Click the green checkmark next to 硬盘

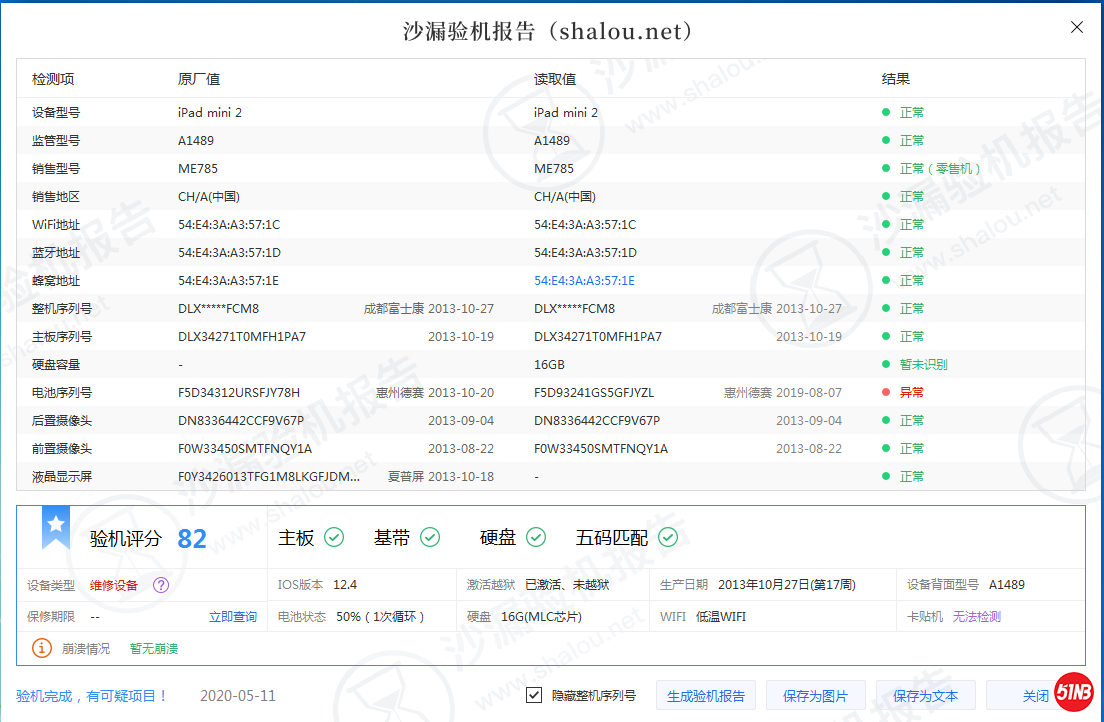pyautogui.click(x=536, y=538)
